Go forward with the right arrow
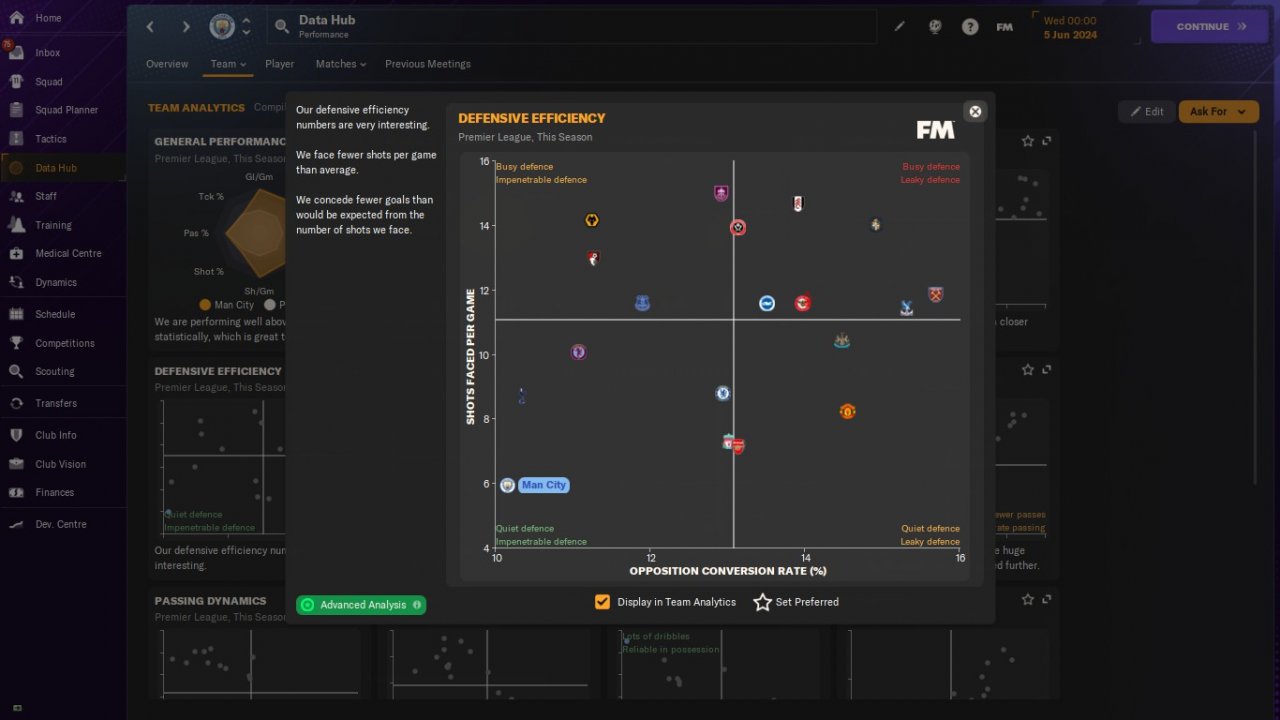Viewport: 1280px width, 720px height. (x=185, y=27)
